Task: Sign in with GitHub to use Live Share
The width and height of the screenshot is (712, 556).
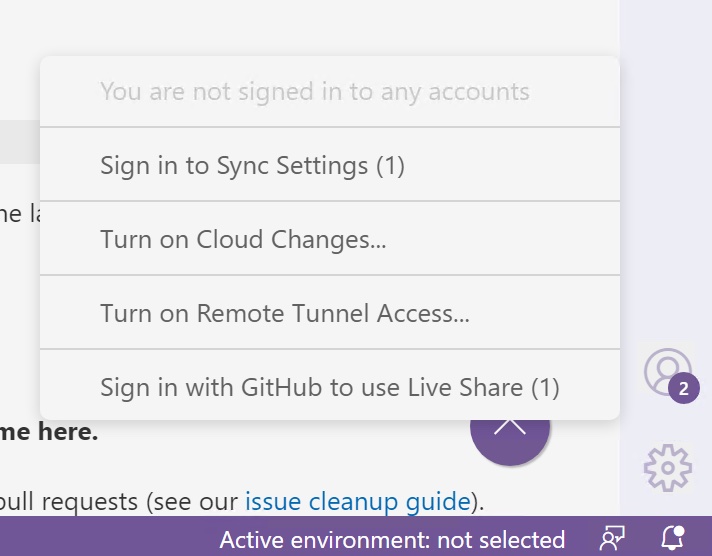Action: tap(329, 387)
